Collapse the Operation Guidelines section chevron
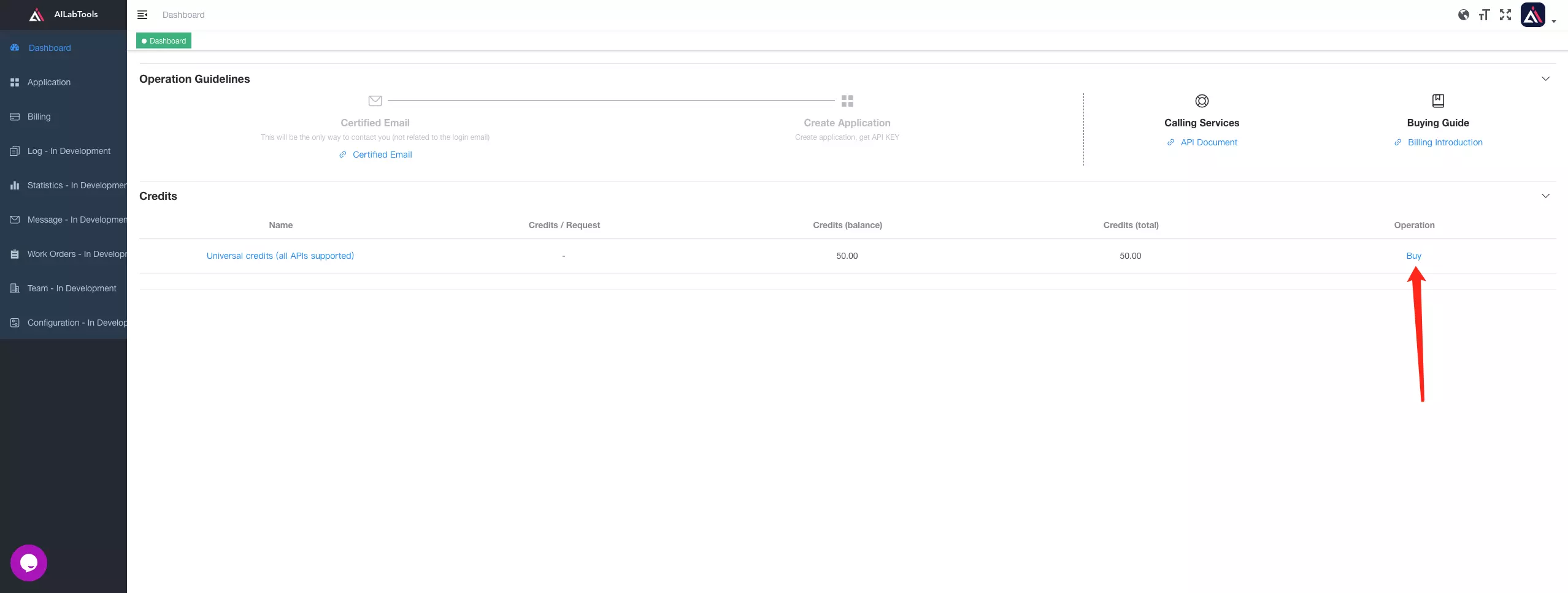Viewport: 1568px width, 593px height. pos(1546,78)
